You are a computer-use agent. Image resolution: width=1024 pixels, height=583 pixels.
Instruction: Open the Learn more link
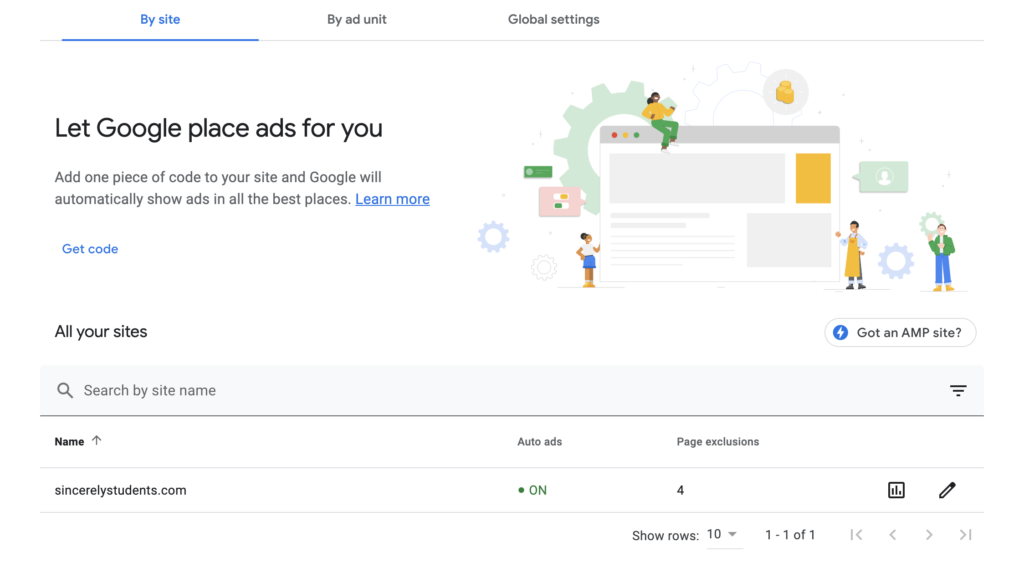point(392,199)
